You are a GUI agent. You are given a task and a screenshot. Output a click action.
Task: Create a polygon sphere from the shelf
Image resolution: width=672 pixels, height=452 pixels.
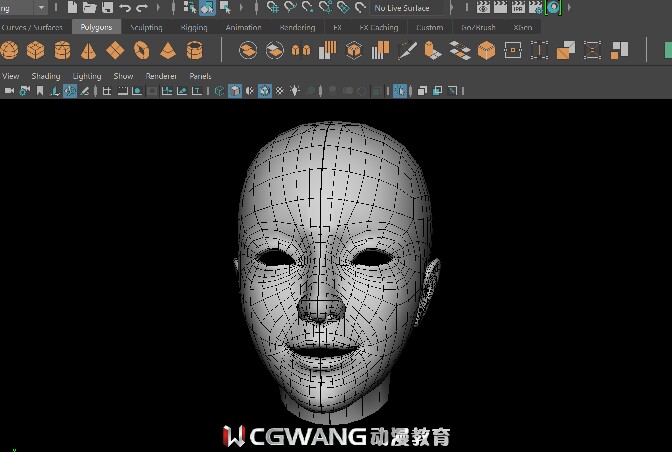pos(9,51)
